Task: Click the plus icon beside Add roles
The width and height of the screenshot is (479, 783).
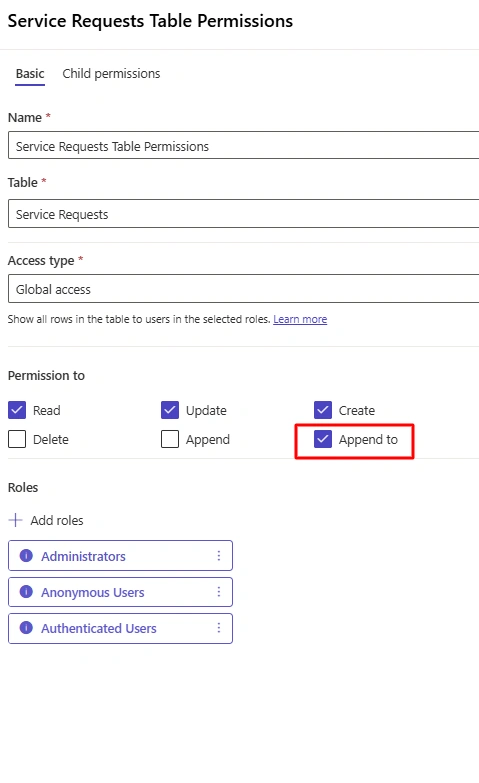Action: pyautogui.click(x=15, y=520)
